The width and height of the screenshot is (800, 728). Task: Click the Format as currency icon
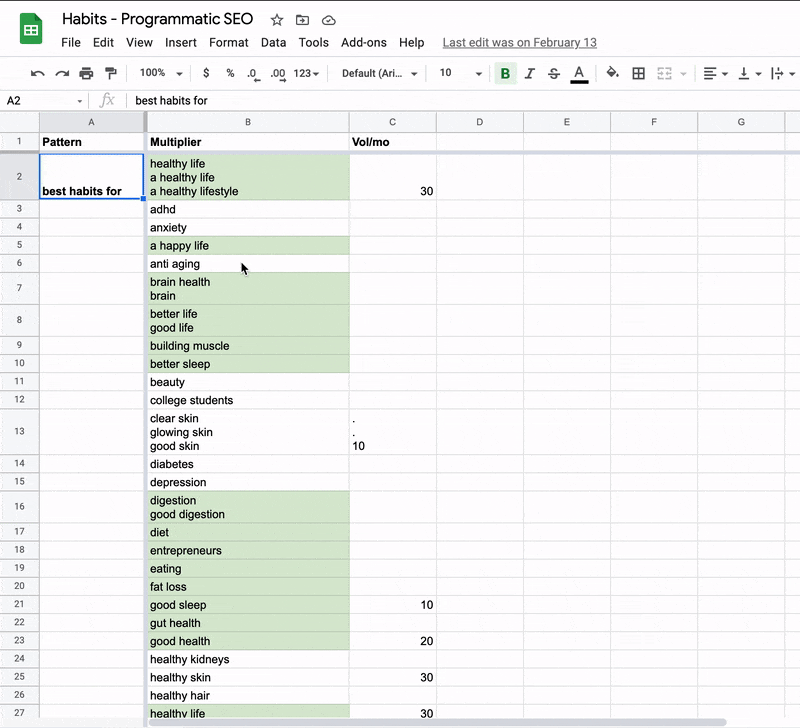tap(206, 73)
